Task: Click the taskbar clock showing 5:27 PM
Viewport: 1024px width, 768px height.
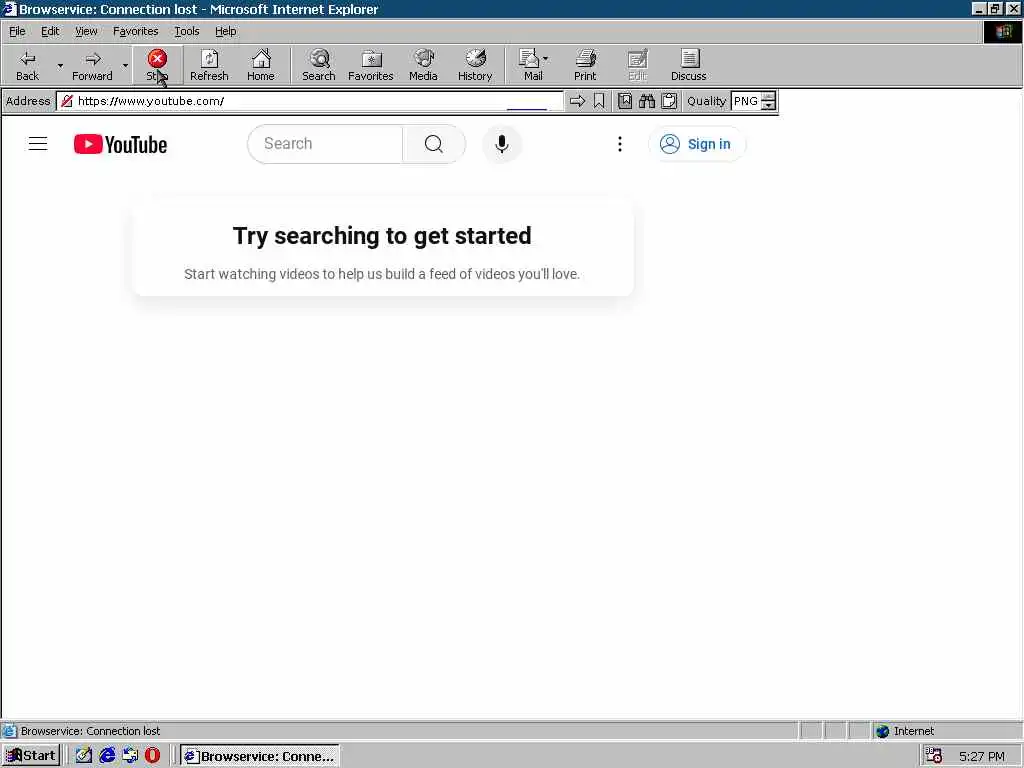Action: coord(982,756)
